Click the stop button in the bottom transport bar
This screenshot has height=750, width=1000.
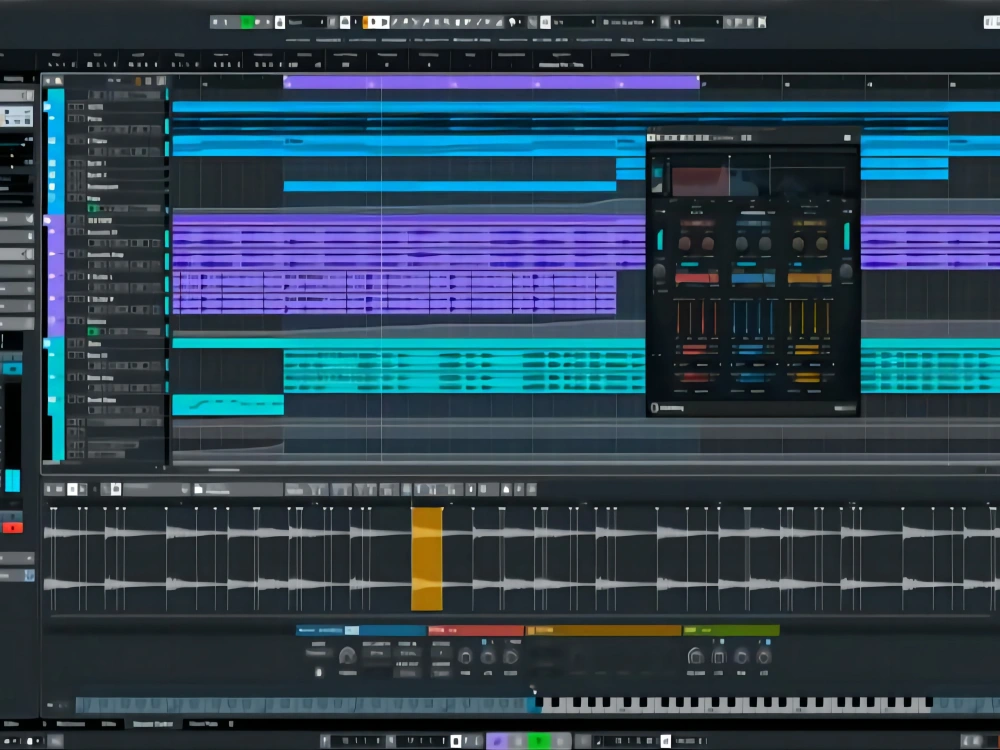(518, 741)
